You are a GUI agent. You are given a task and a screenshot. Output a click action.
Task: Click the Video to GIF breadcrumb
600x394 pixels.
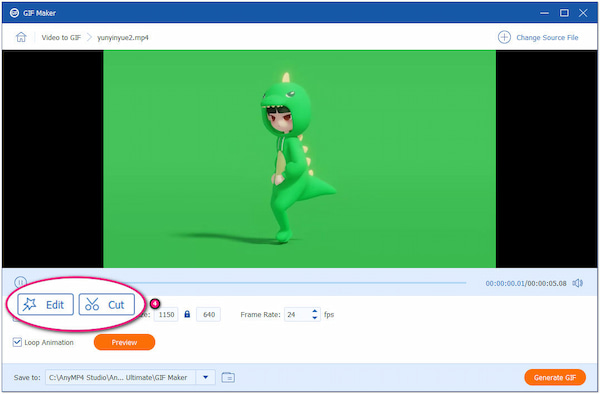click(x=61, y=37)
